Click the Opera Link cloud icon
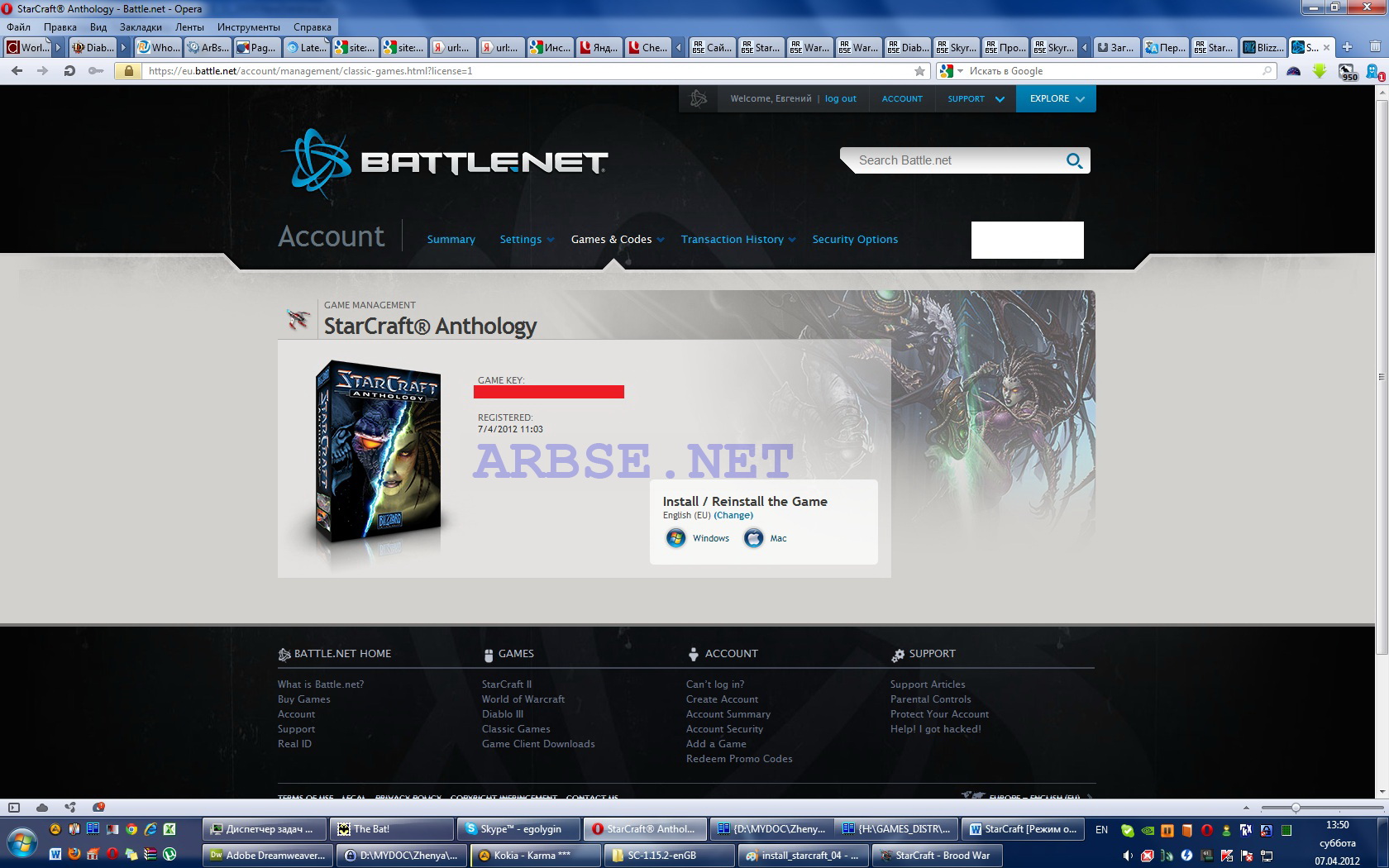 42,808
